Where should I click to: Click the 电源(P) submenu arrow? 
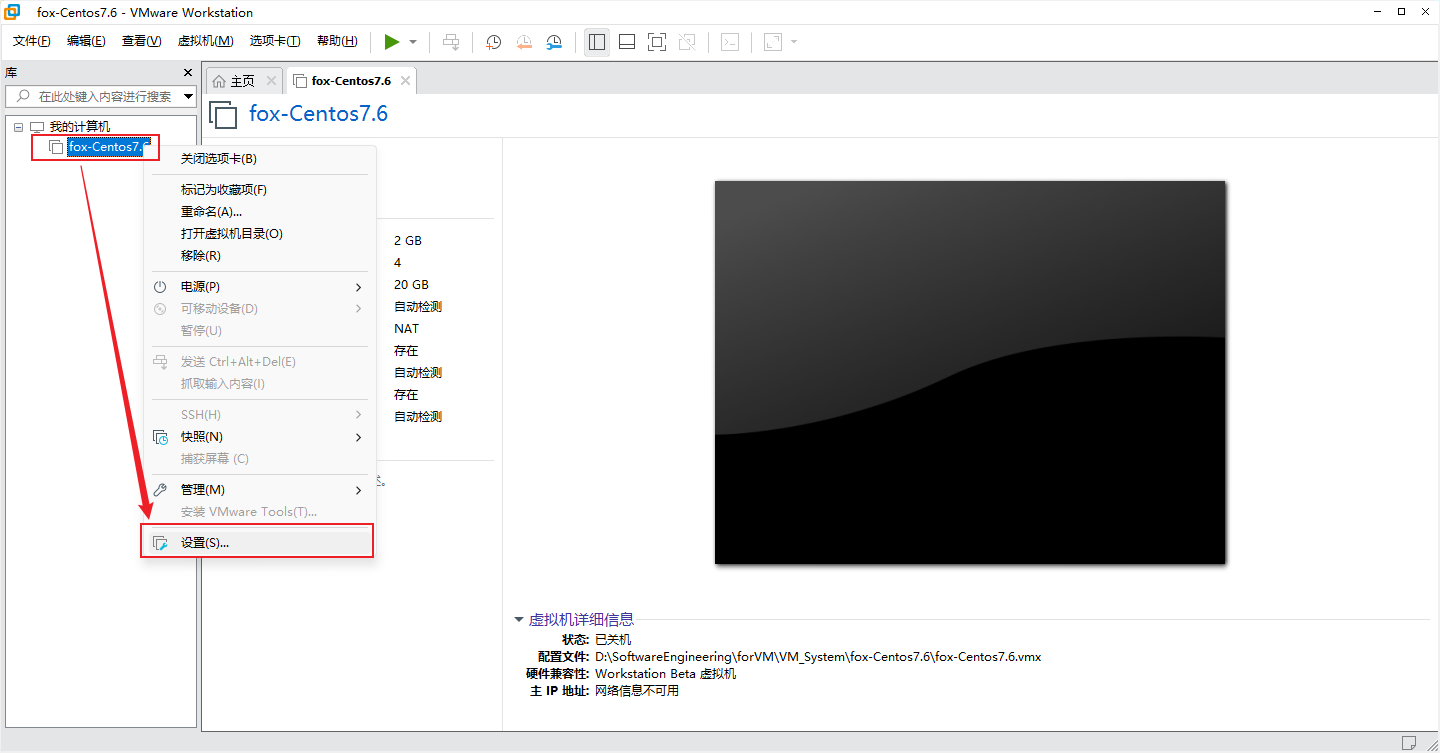pos(359,287)
